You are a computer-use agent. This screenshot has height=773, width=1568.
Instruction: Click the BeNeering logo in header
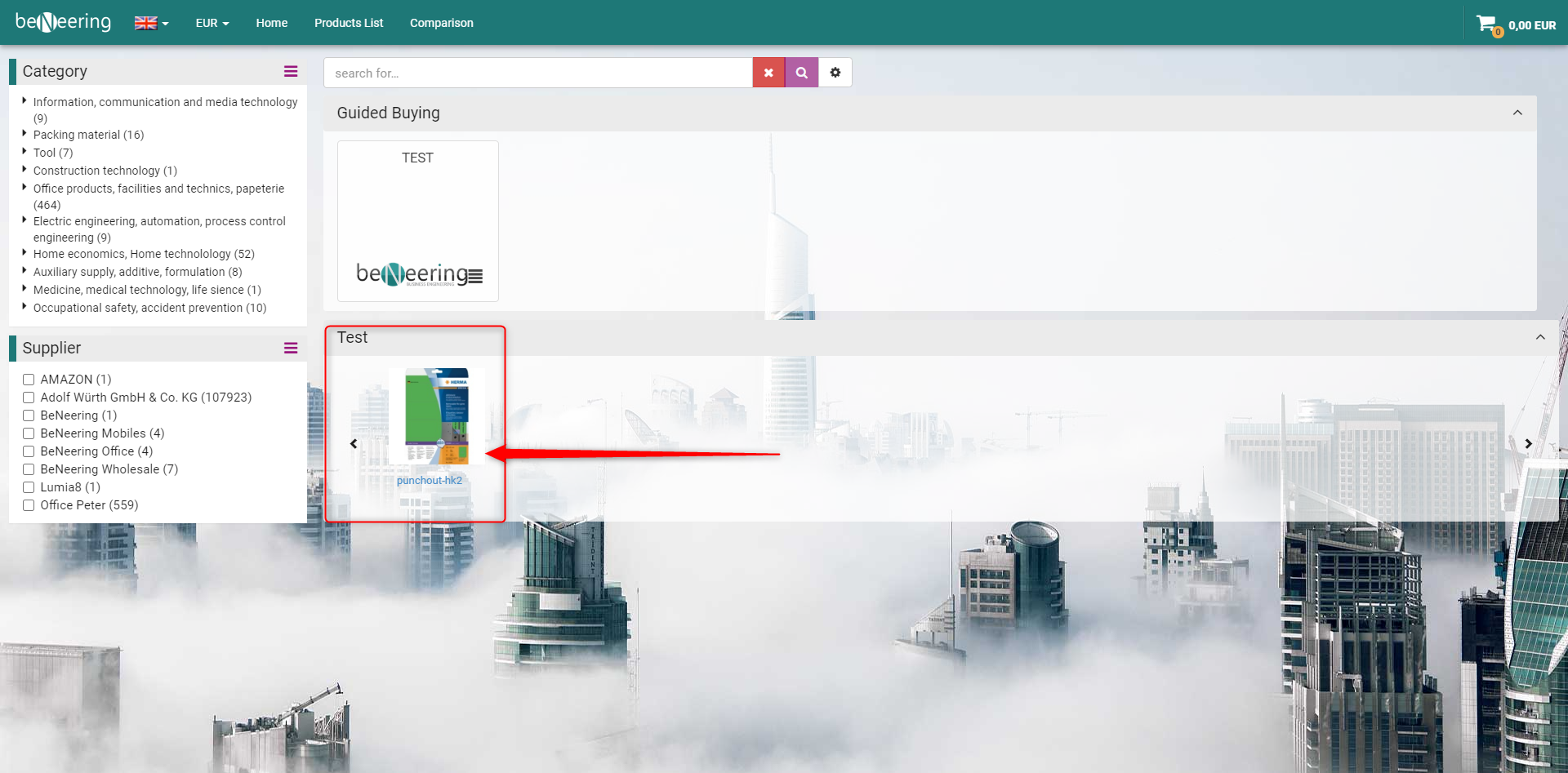(63, 22)
